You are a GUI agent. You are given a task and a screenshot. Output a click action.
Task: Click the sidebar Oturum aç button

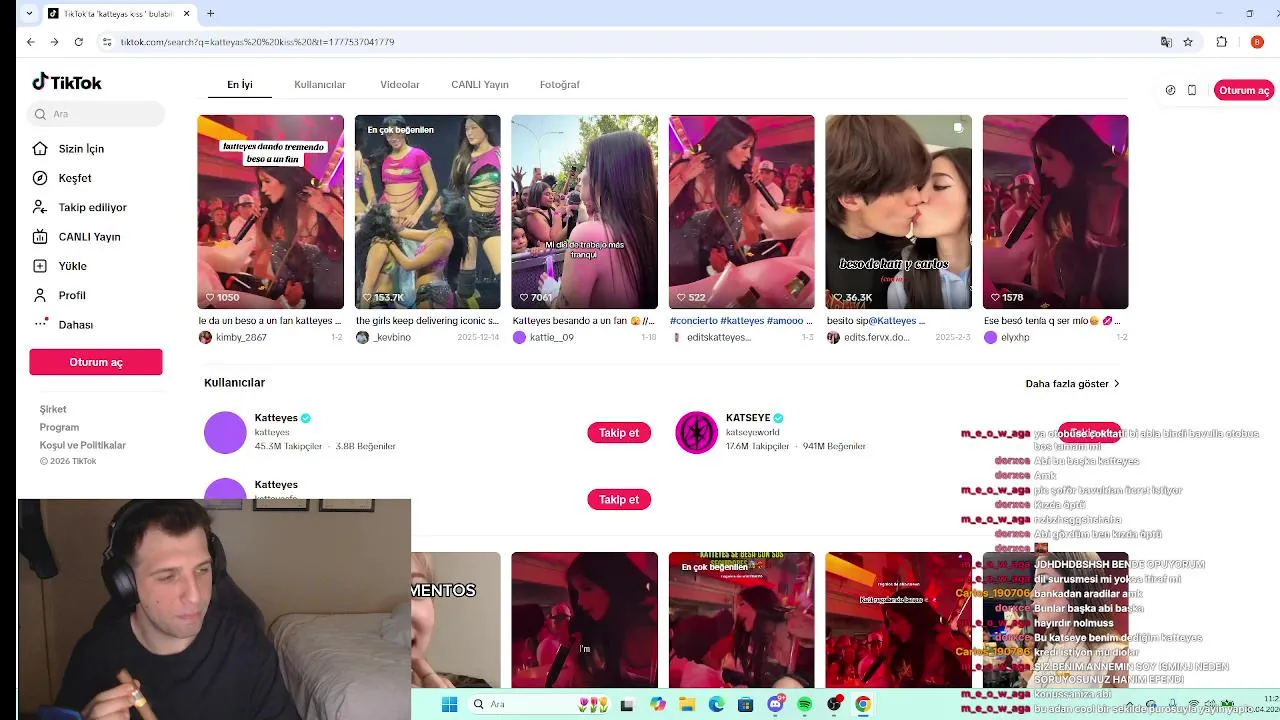(x=96, y=362)
